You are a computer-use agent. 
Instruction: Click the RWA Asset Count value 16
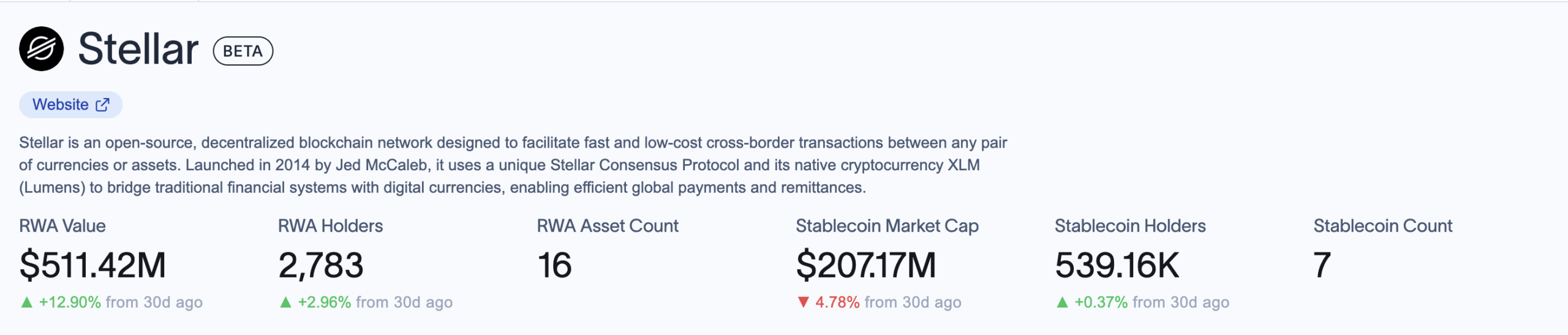(554, 265)
